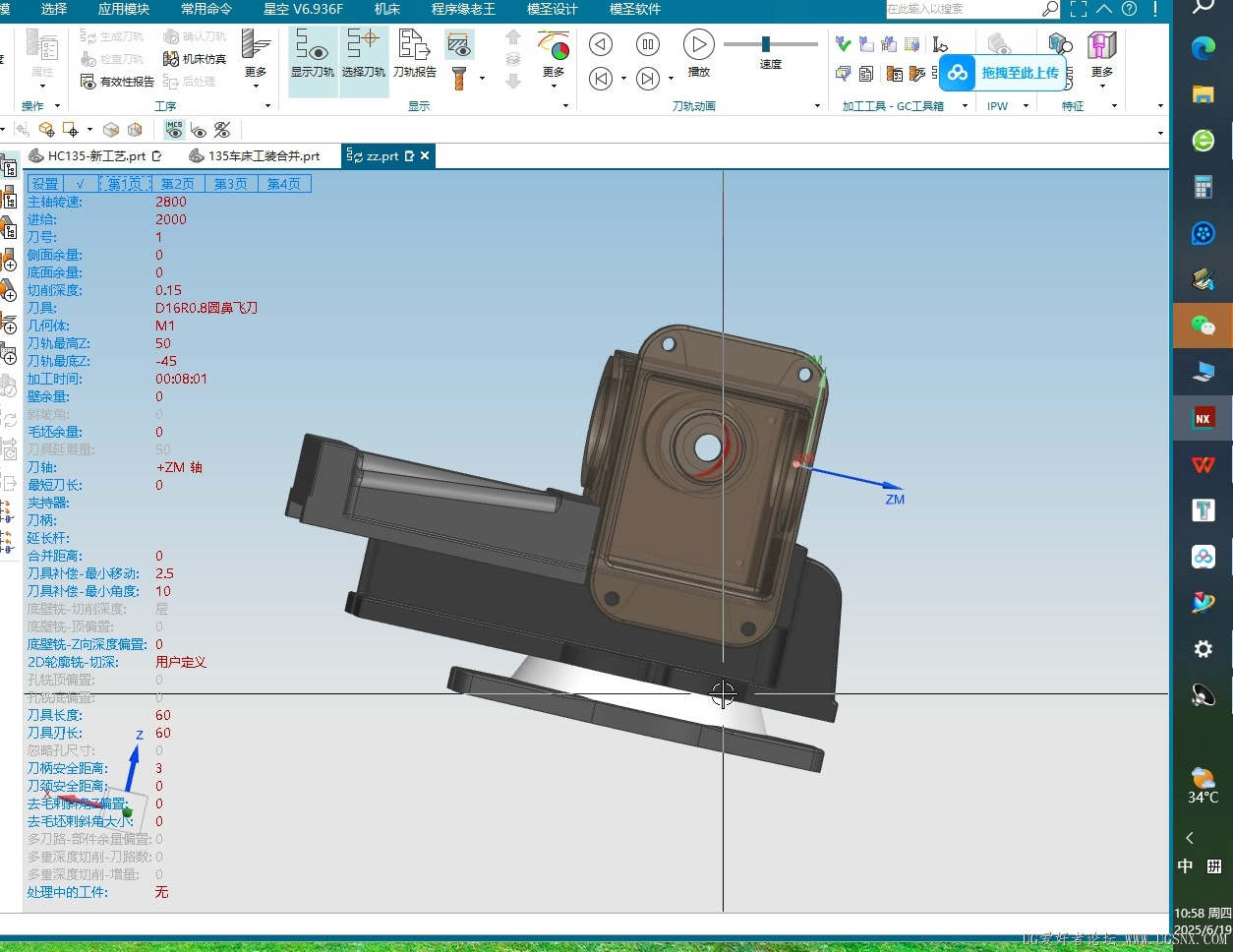Open the next-operation button dropdown arrow

[671, 79]
